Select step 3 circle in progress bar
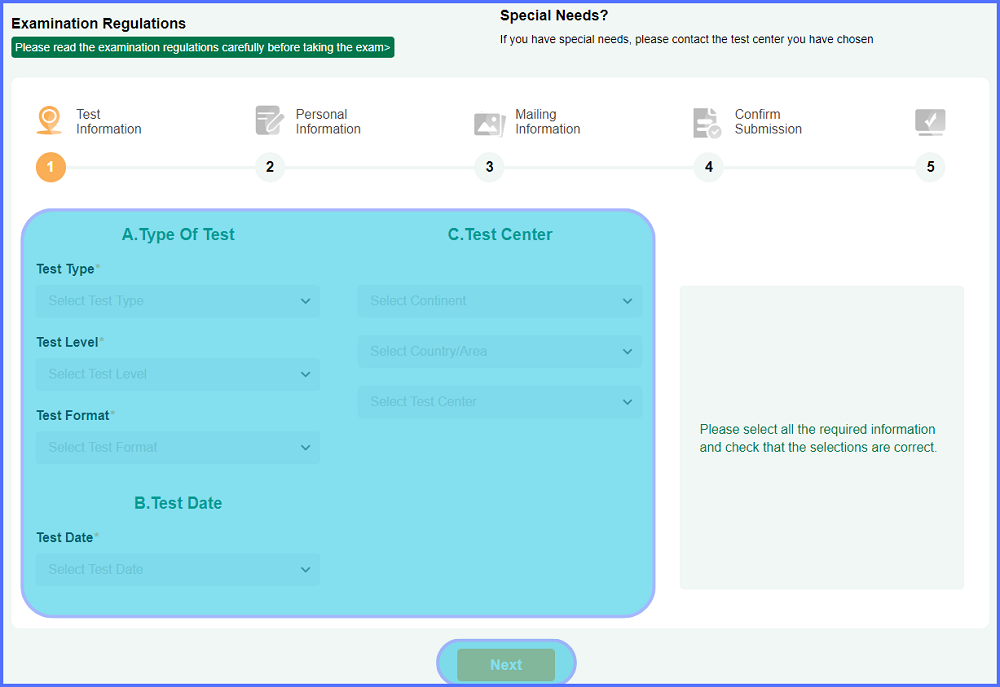Viewport: 1000px width, 687px height. pos(489,167)
